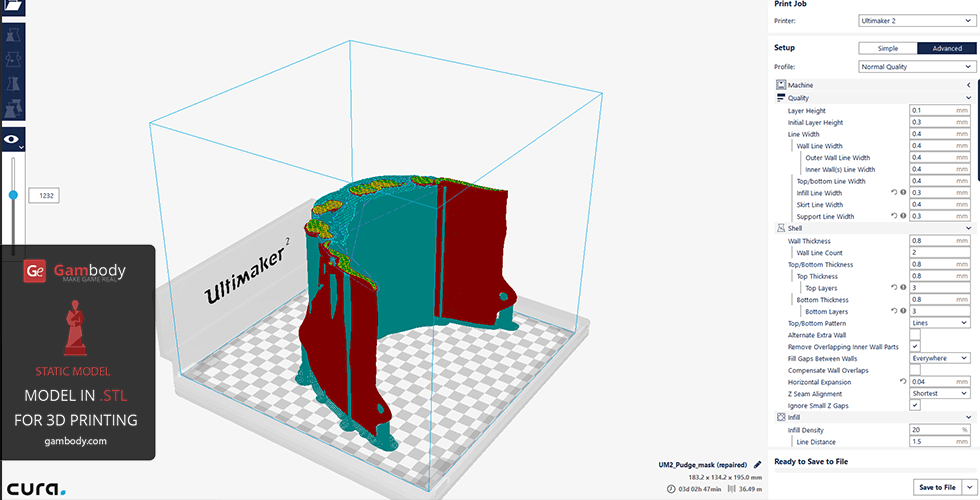Click the Save to File button

936,487
